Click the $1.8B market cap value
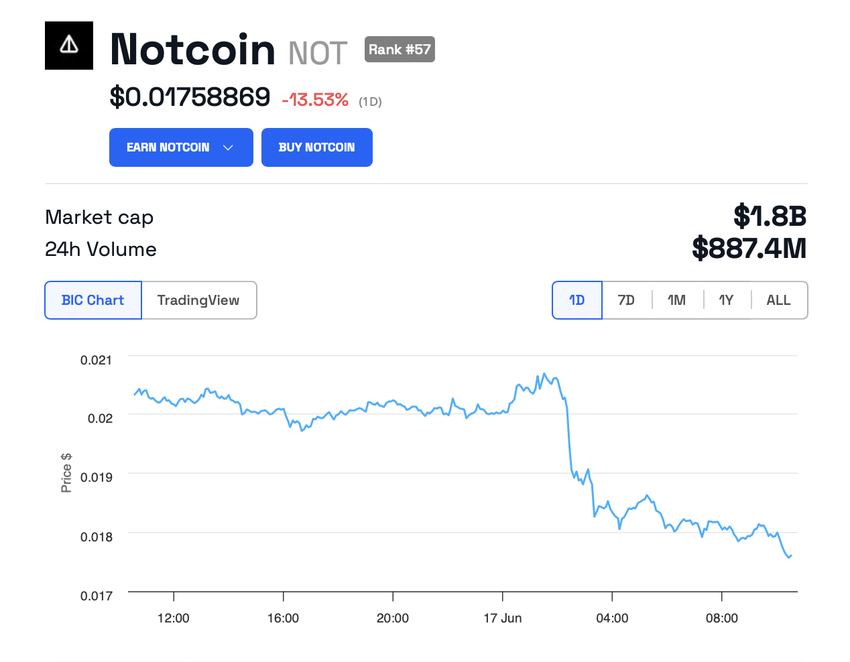Image resolution: width=850 pixels, height=662 pixels. 769,216
